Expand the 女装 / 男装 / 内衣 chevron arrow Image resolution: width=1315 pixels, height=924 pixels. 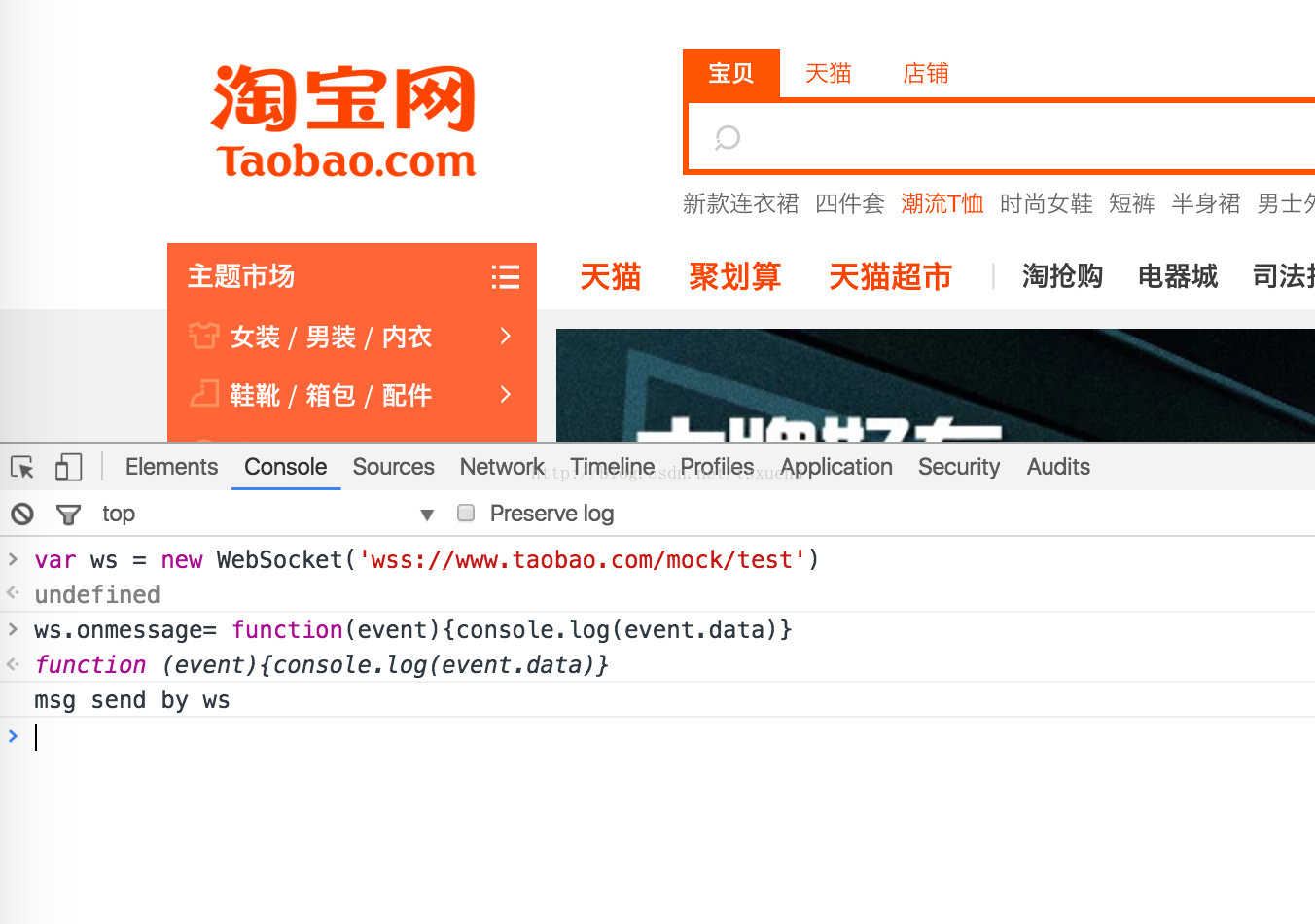[505, 336]
